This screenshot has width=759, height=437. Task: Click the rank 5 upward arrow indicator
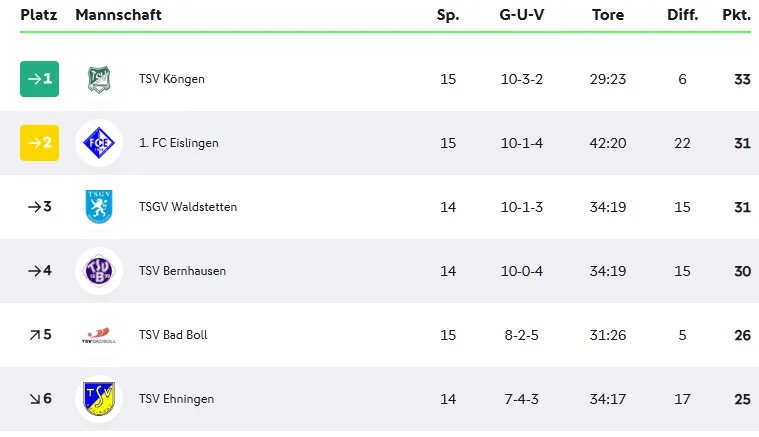click(34, 335)
